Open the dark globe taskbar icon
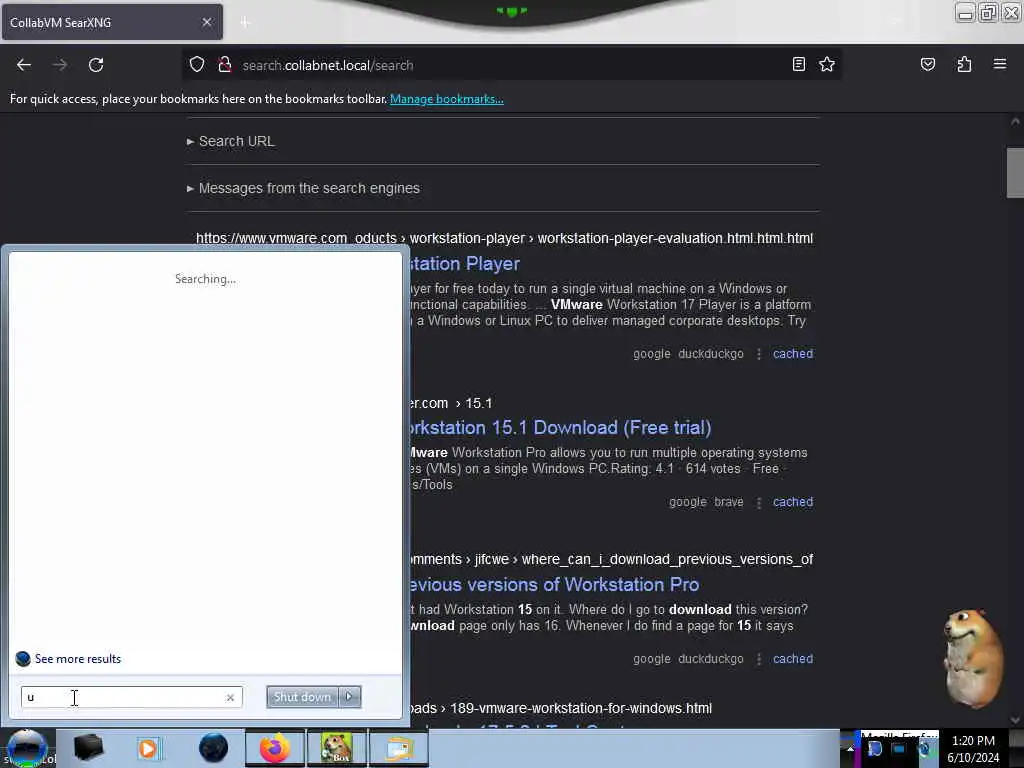The width and height of the screenshot is (1024, 768). pos(213,748)
